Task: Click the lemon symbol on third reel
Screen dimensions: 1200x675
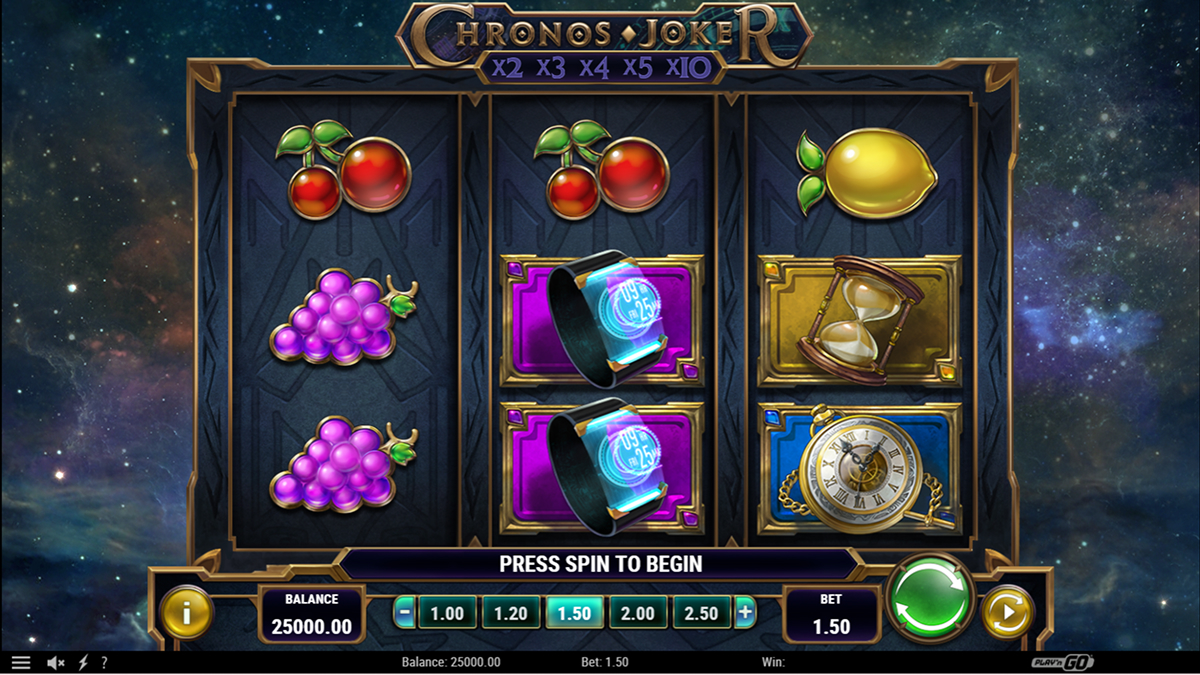Action: pos(866,173)
